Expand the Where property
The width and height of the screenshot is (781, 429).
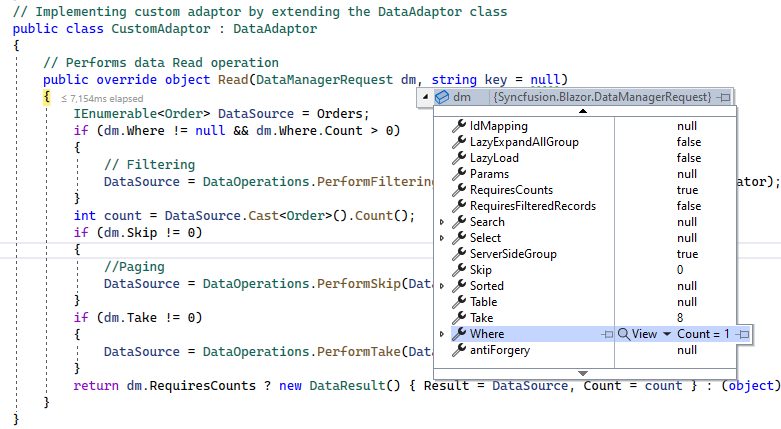click(442, 334)
